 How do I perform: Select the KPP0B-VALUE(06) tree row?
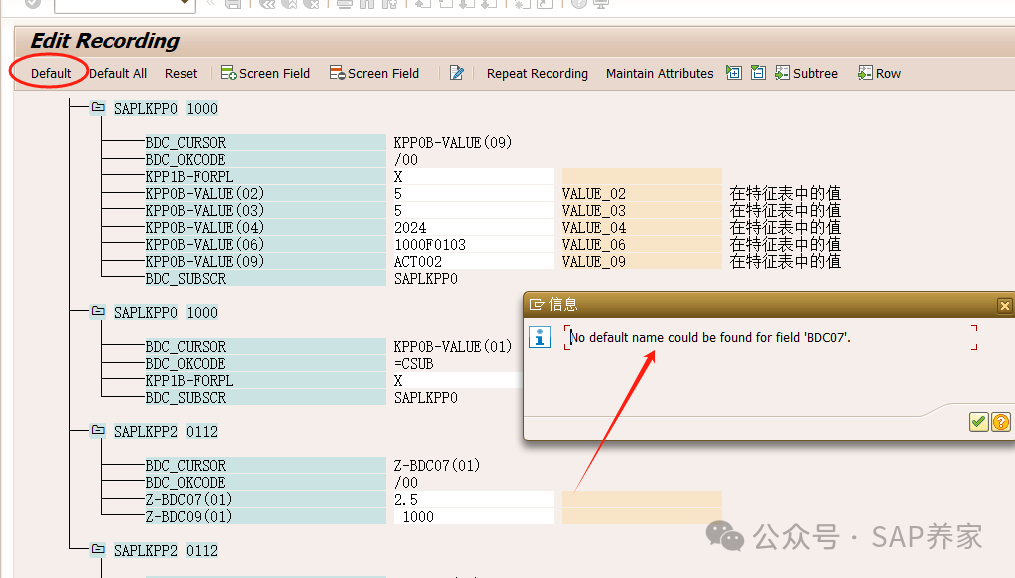265,245
